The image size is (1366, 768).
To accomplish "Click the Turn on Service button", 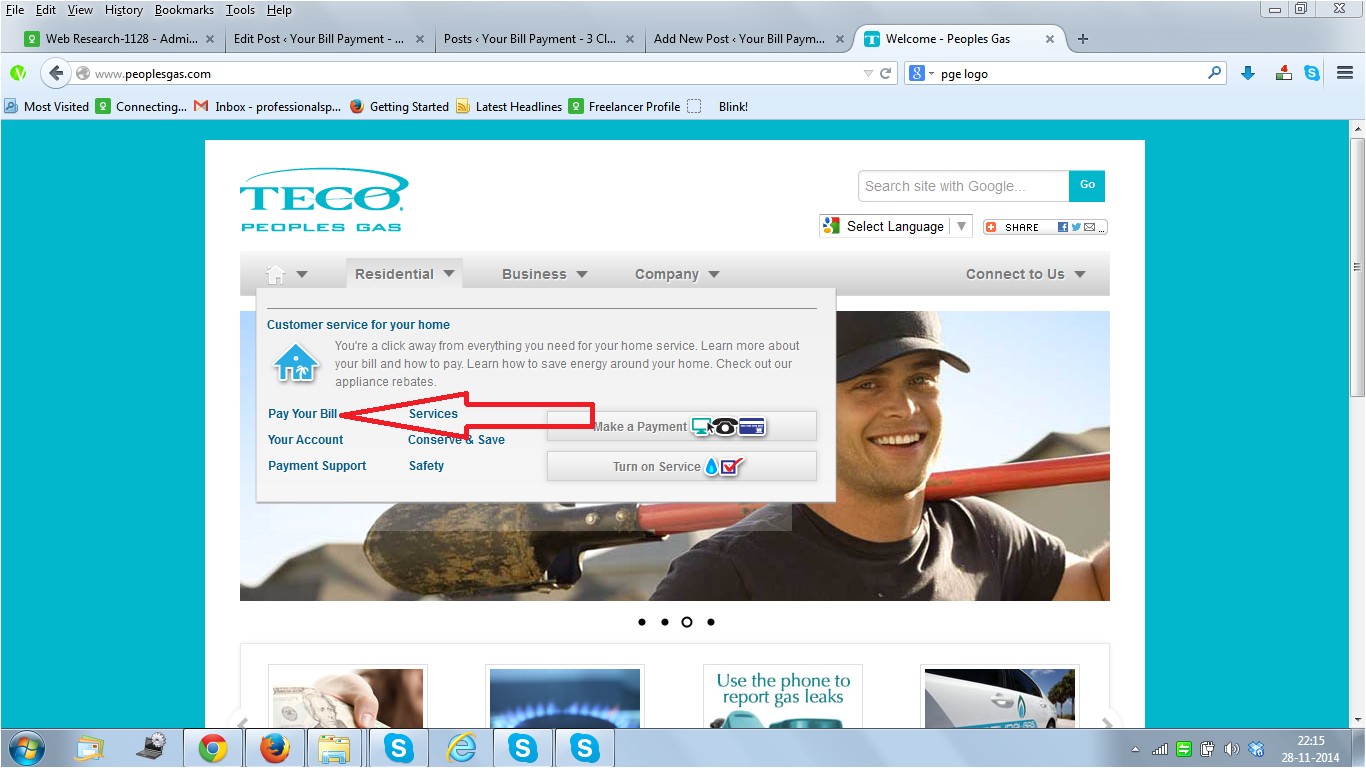I will pyautogui.click(x=681, y=466).
